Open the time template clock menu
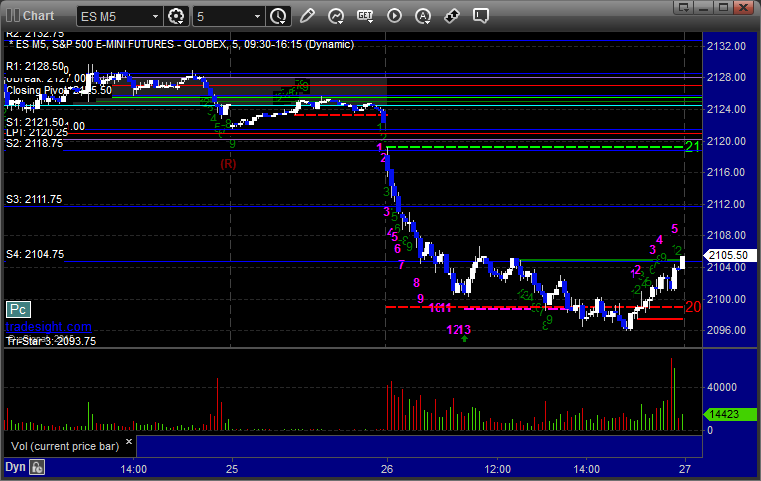 pyautogui.click(x=278, y=16)
